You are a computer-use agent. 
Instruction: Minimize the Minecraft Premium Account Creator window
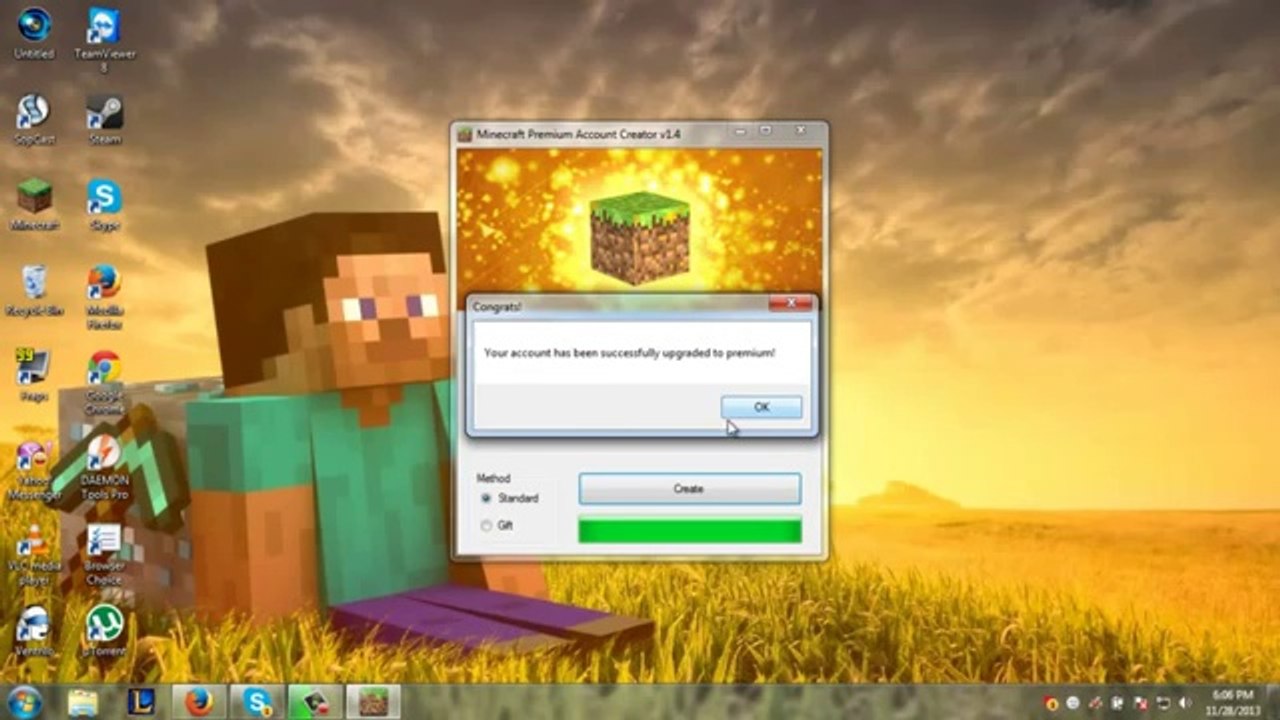(x=739, y=131)
